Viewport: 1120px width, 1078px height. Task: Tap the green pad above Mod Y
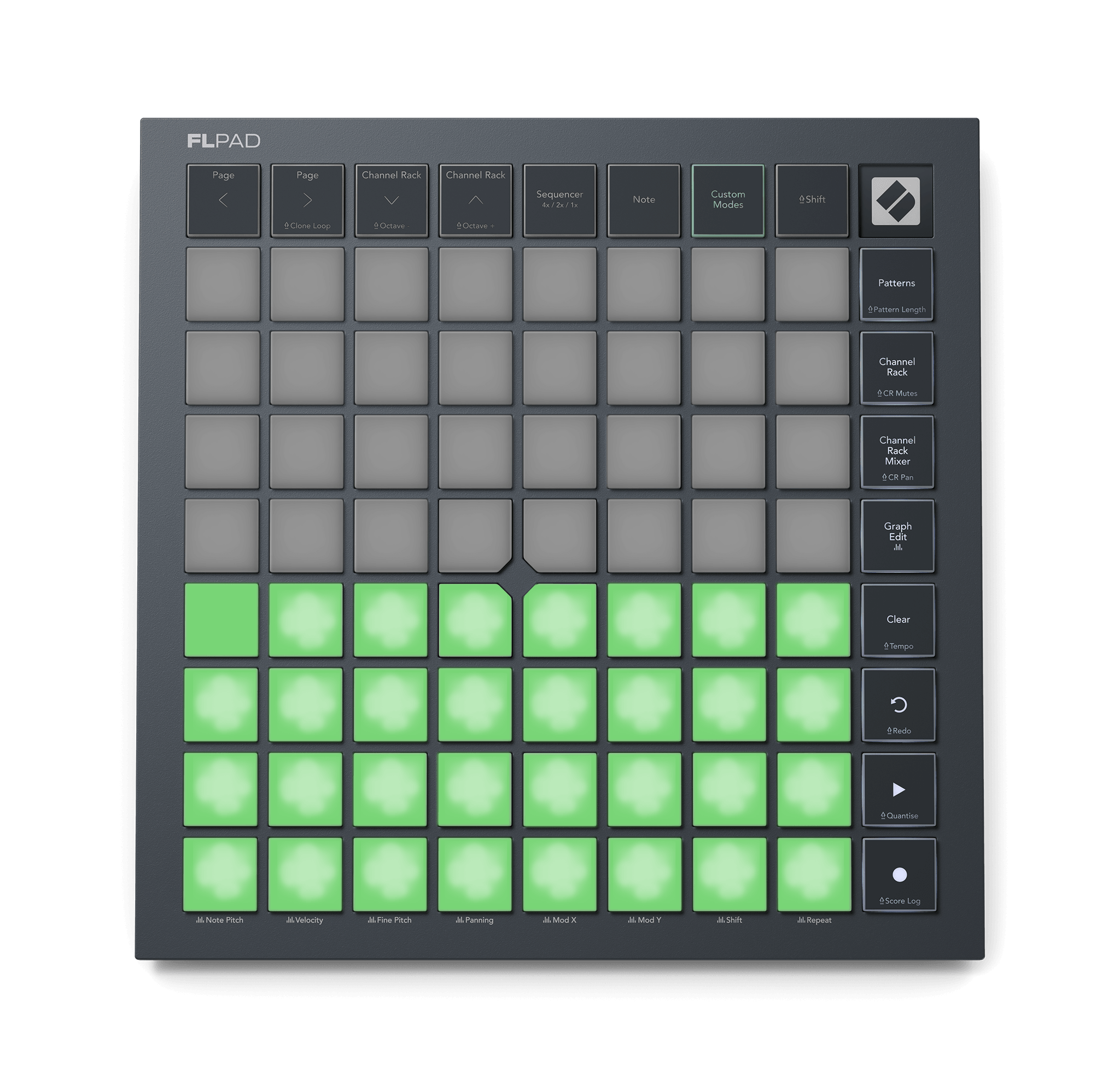click(x=645, y=874)
